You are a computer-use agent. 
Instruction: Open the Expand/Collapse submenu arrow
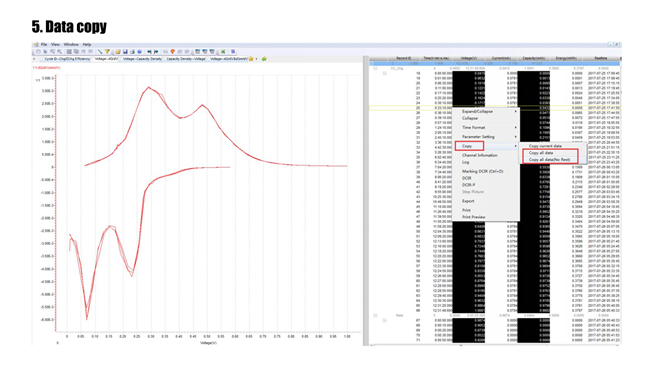[x=516, y=112]
